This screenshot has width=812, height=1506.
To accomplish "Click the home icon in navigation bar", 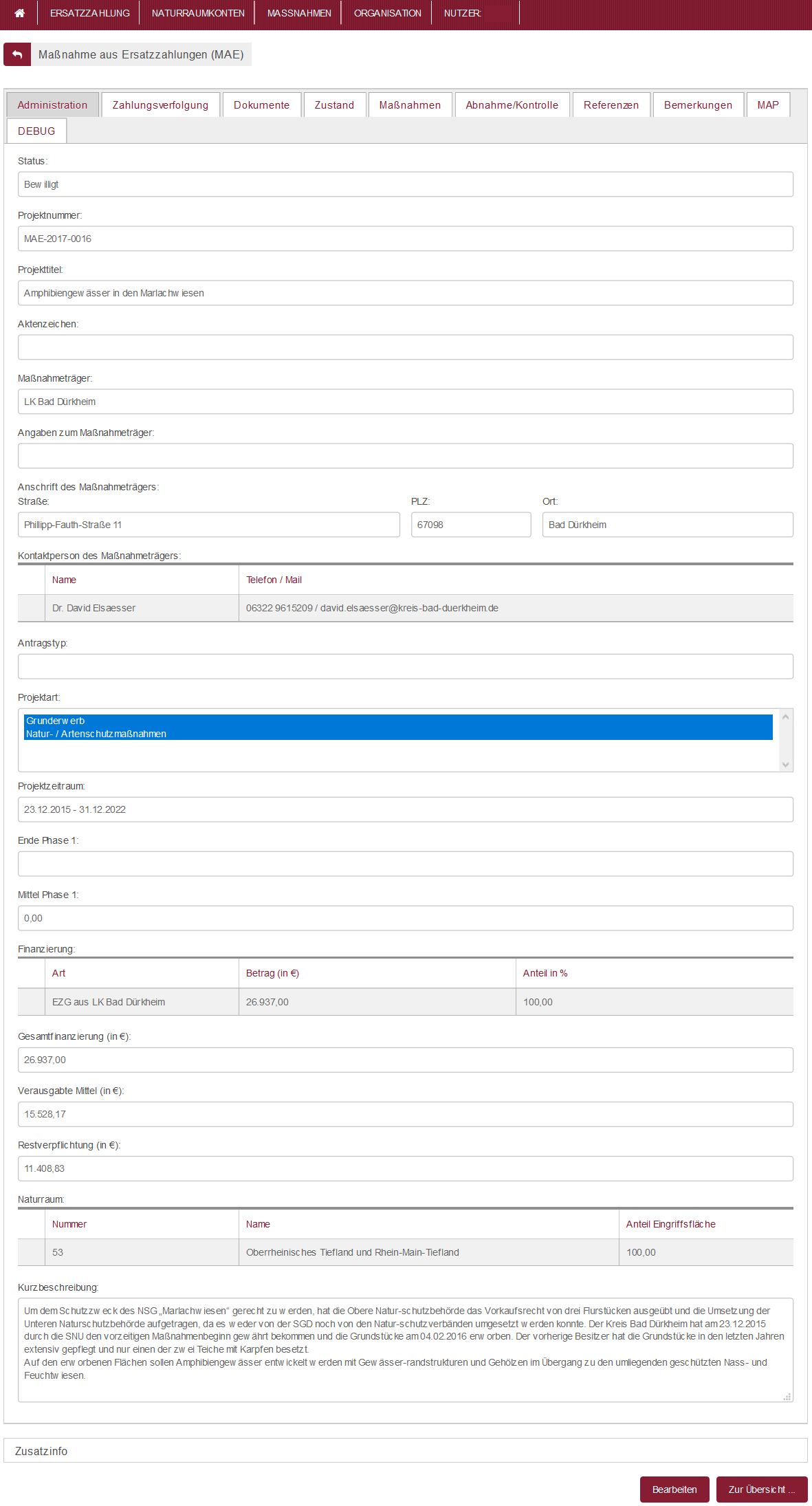I will (19, 13).
